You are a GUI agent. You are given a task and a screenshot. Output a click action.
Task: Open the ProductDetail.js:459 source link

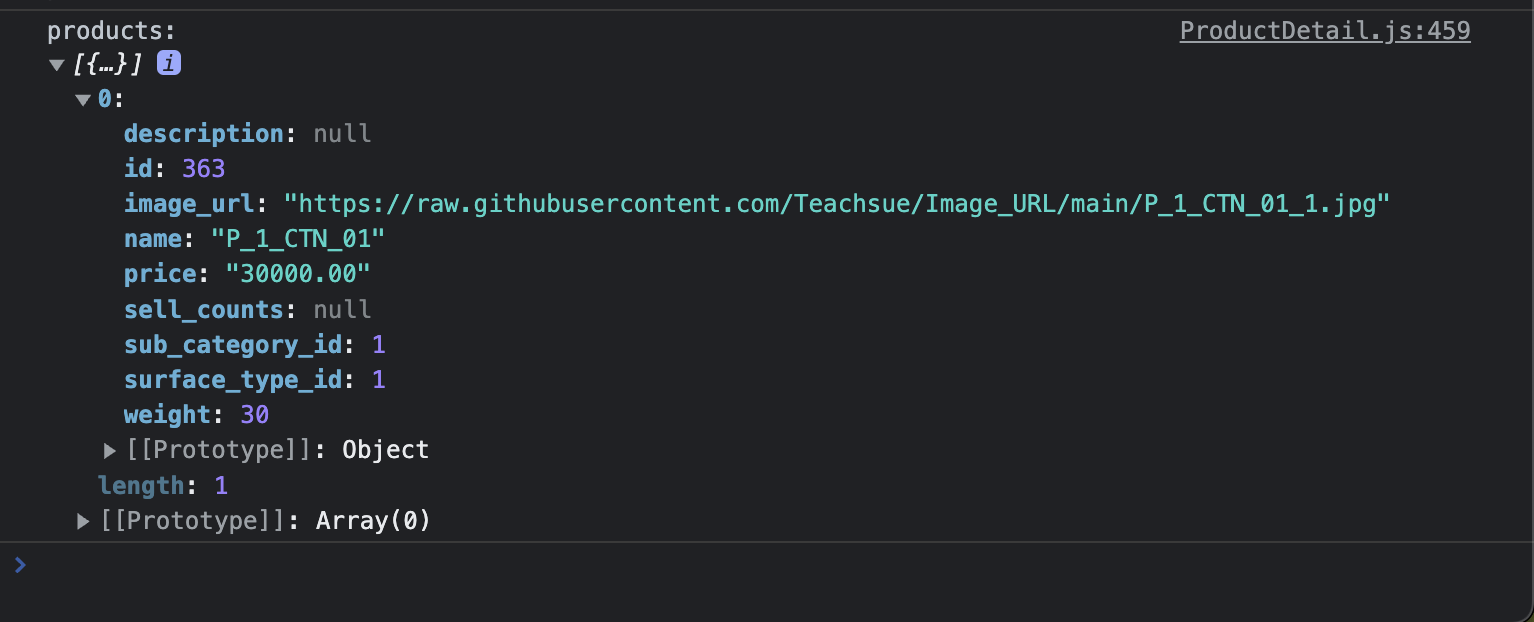[1325, 31]
